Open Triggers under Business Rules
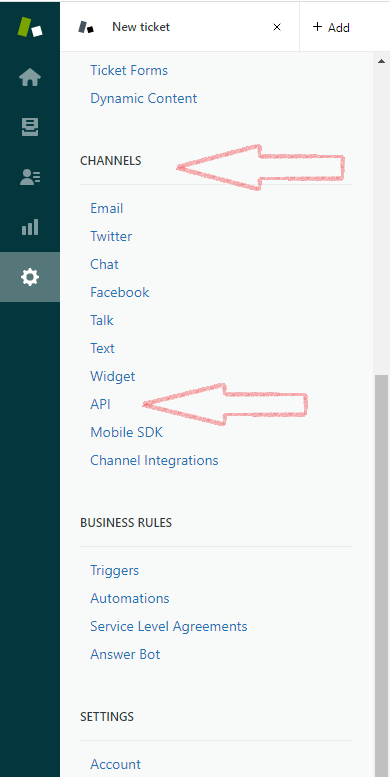 (114, 570)
